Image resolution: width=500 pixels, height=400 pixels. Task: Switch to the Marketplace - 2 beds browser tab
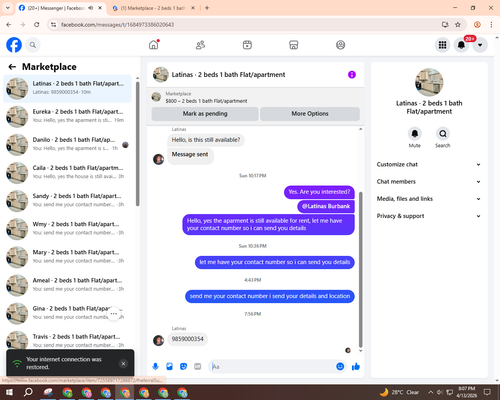[153, 8]
